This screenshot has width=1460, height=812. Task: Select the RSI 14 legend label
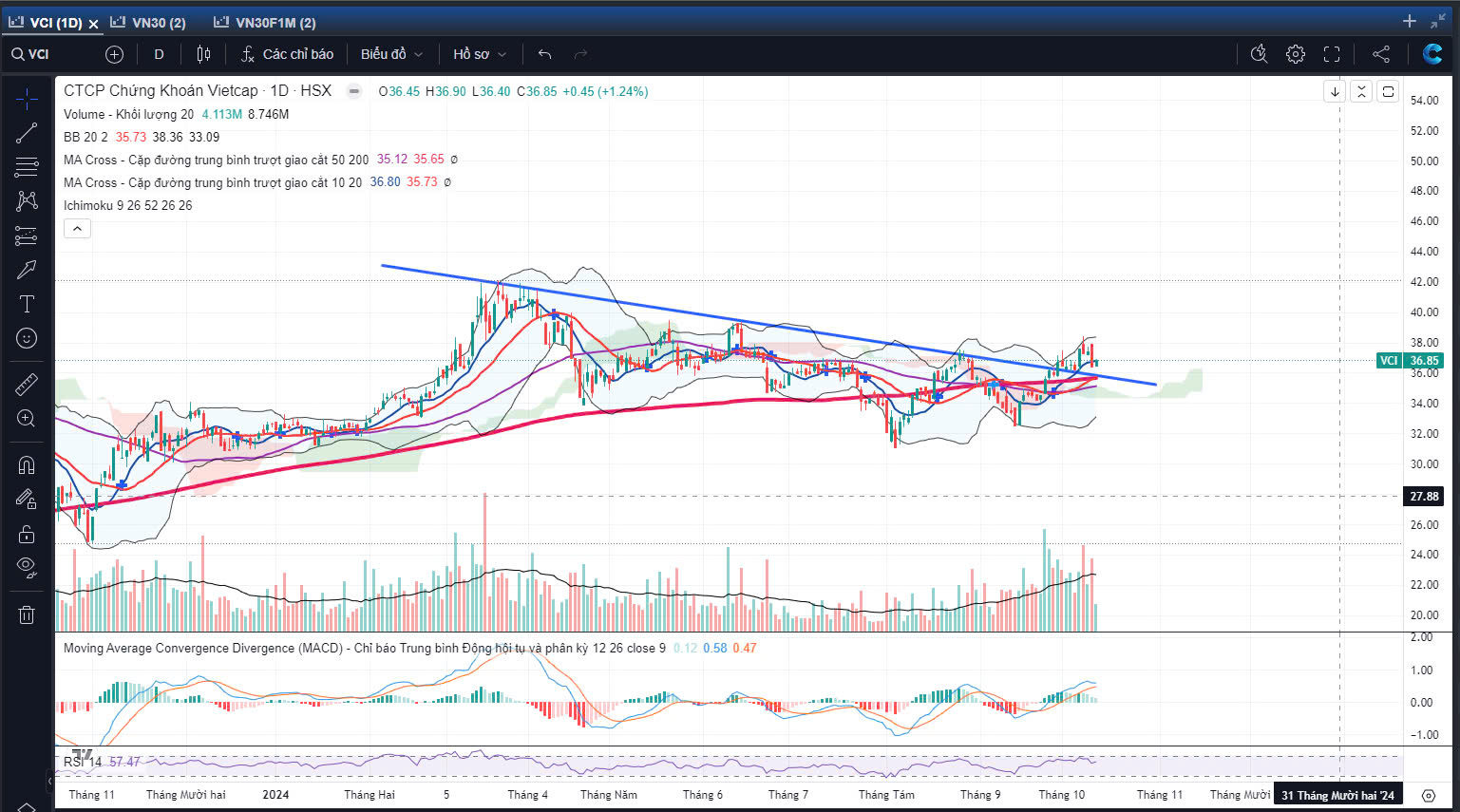pos(83,762)
